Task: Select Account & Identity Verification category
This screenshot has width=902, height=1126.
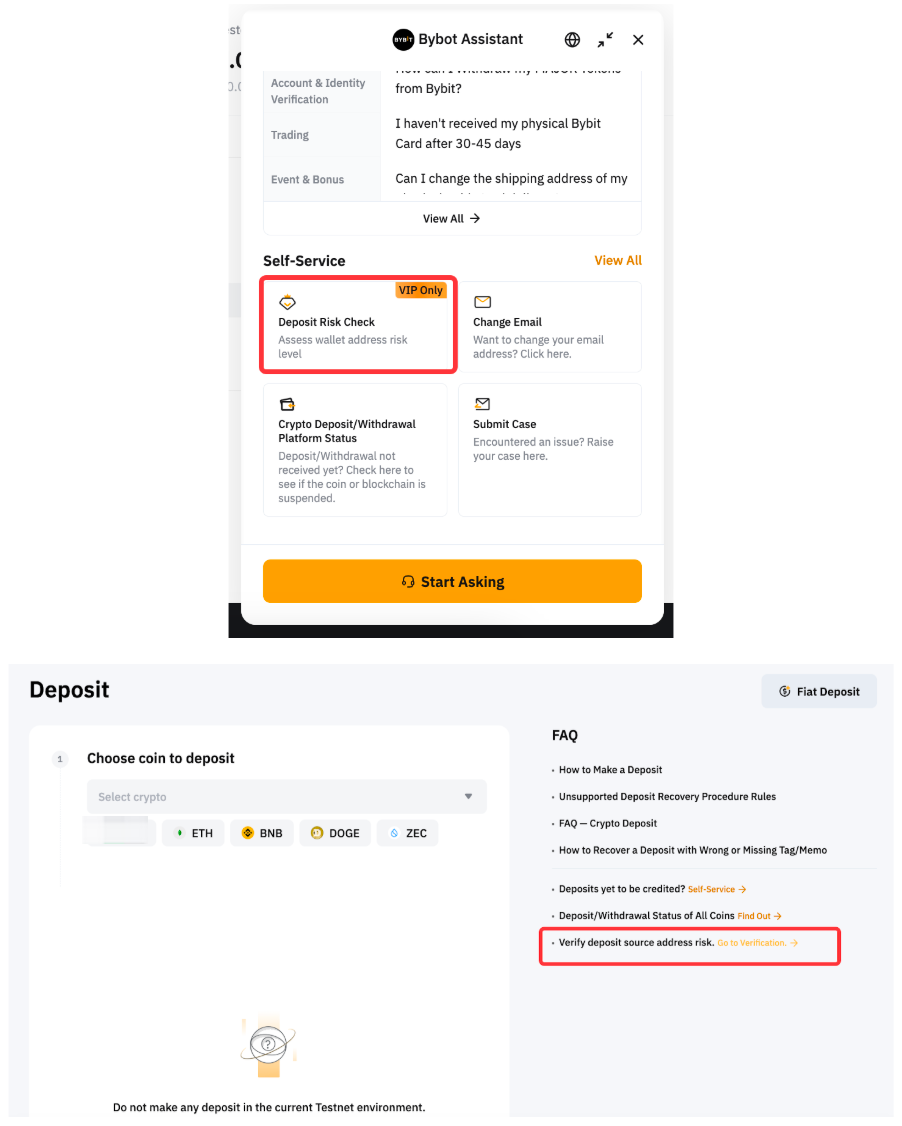Action: (318, 91)
